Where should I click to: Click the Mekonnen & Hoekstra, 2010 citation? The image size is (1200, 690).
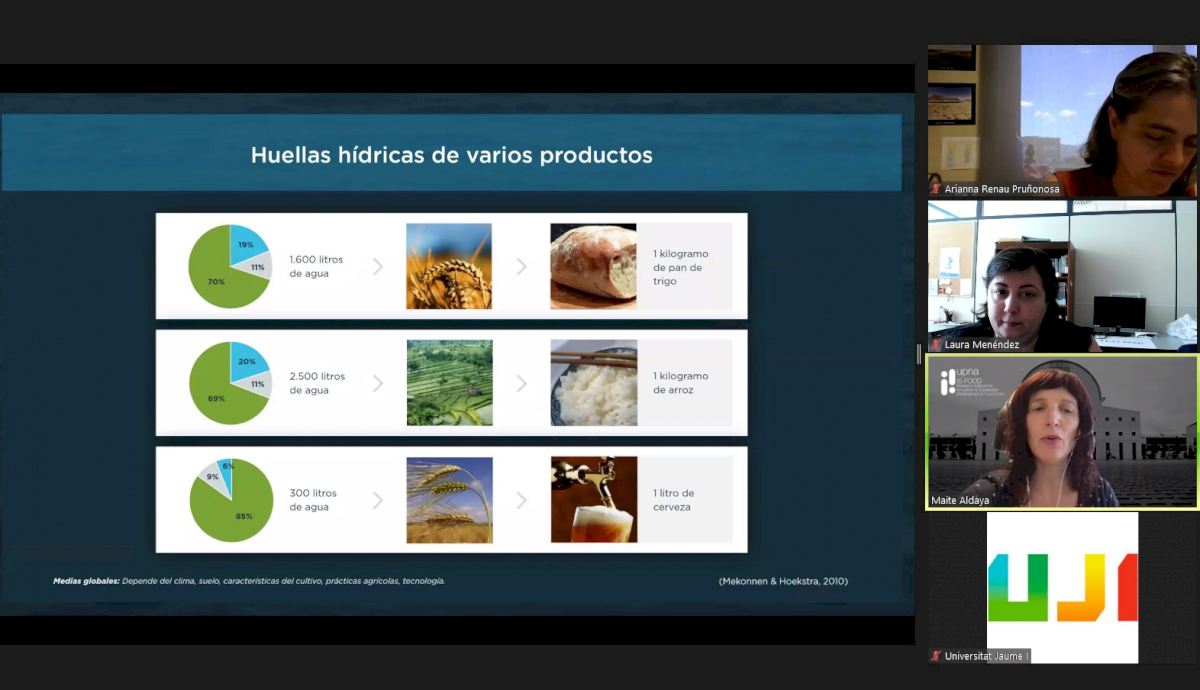coord(782,581)
